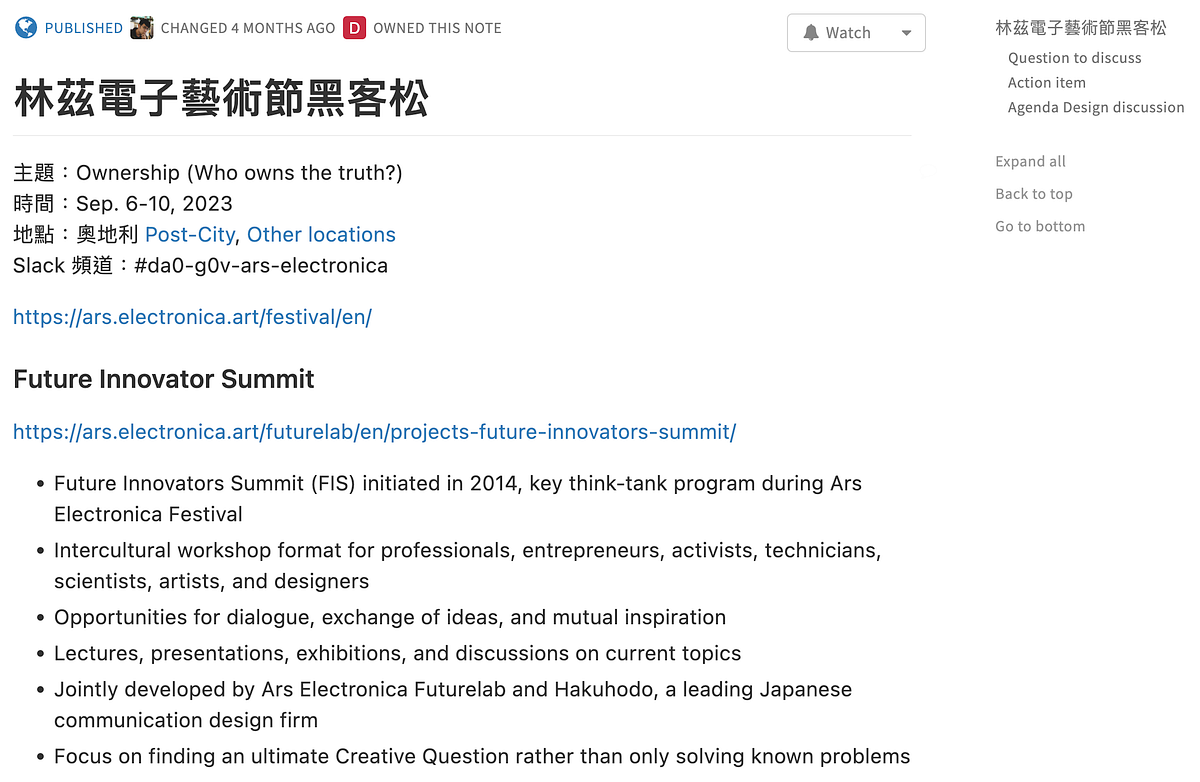Click the Watch button label

[848, 33]
